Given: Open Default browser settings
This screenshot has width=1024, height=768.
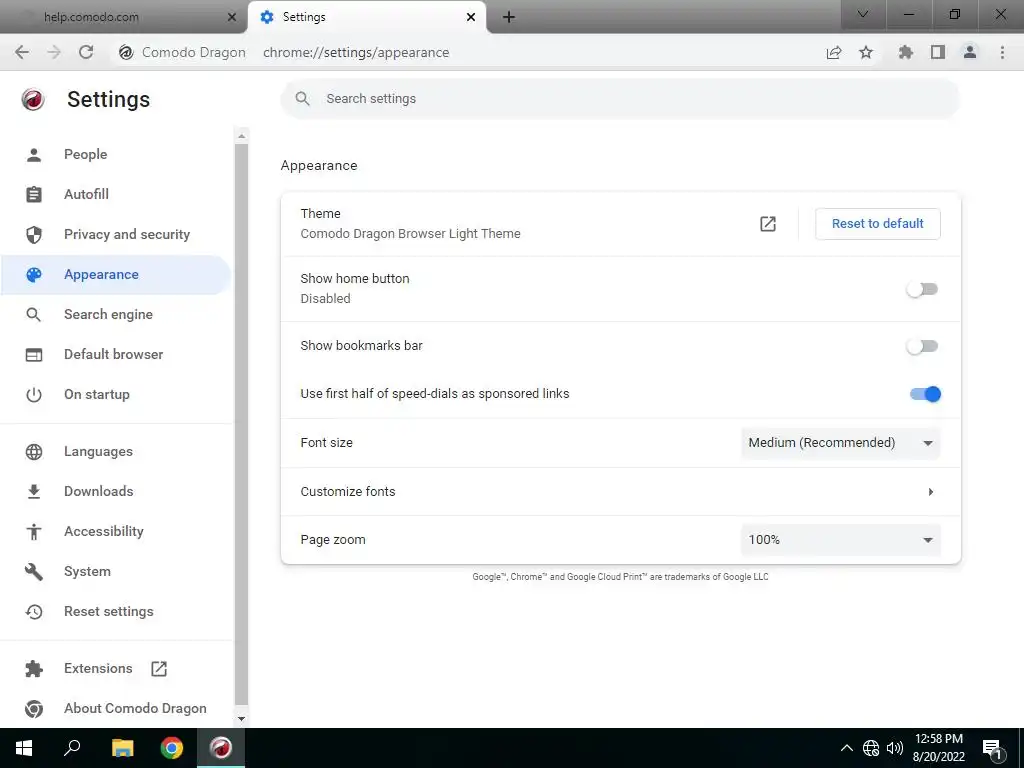Looking at the screenshot, I should [116, 355].
